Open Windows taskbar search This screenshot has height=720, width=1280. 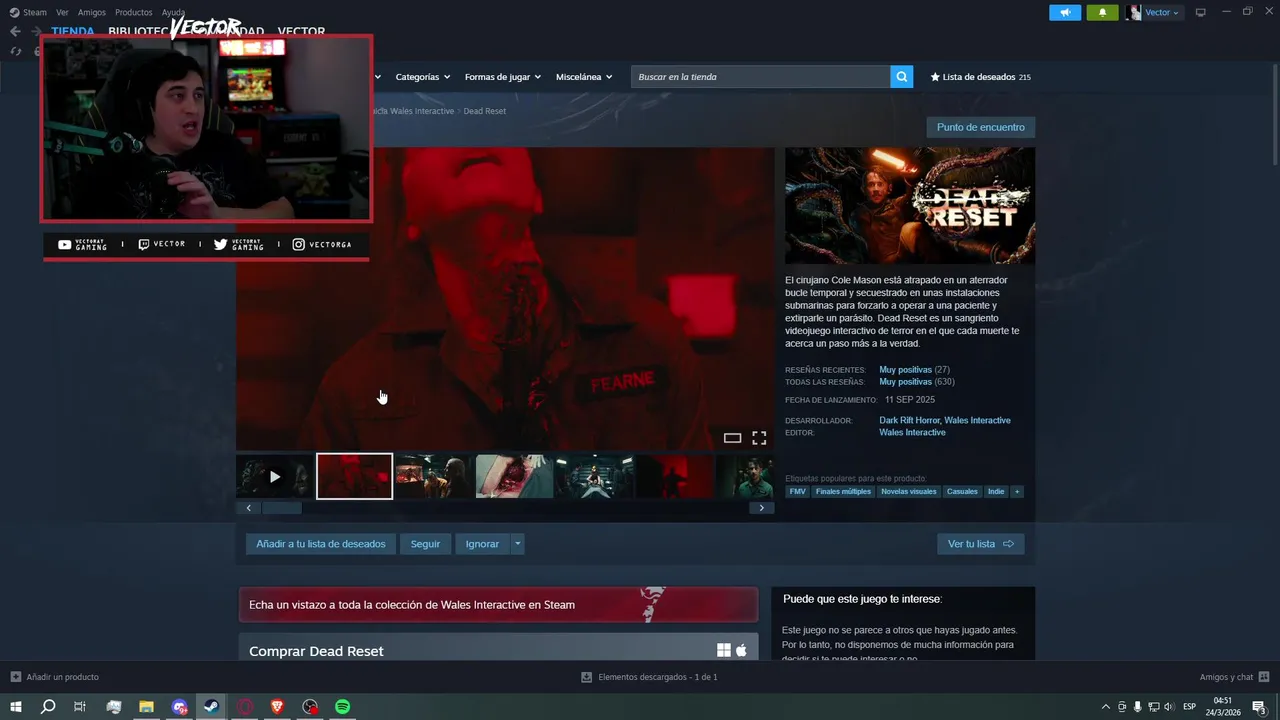48,707
